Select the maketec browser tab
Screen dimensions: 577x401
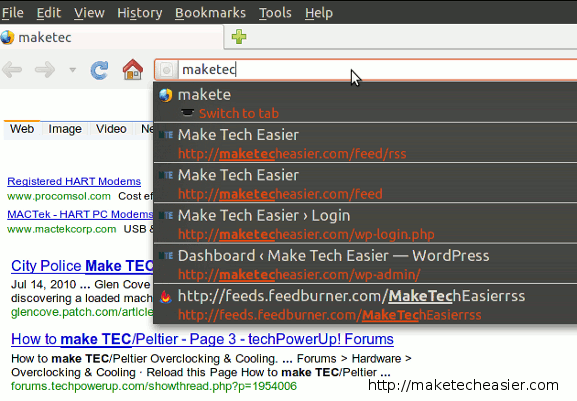click(111, 37)
